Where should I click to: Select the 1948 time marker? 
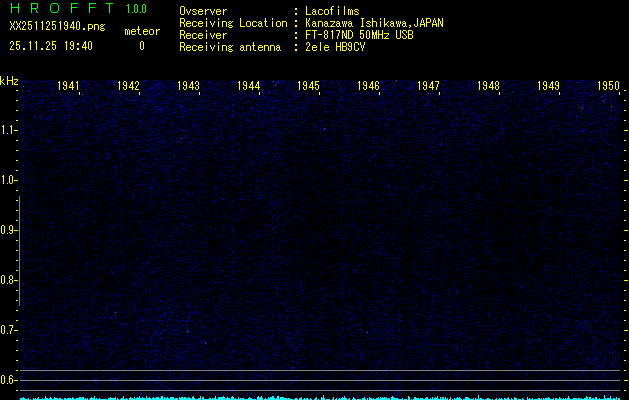[488, 86]
